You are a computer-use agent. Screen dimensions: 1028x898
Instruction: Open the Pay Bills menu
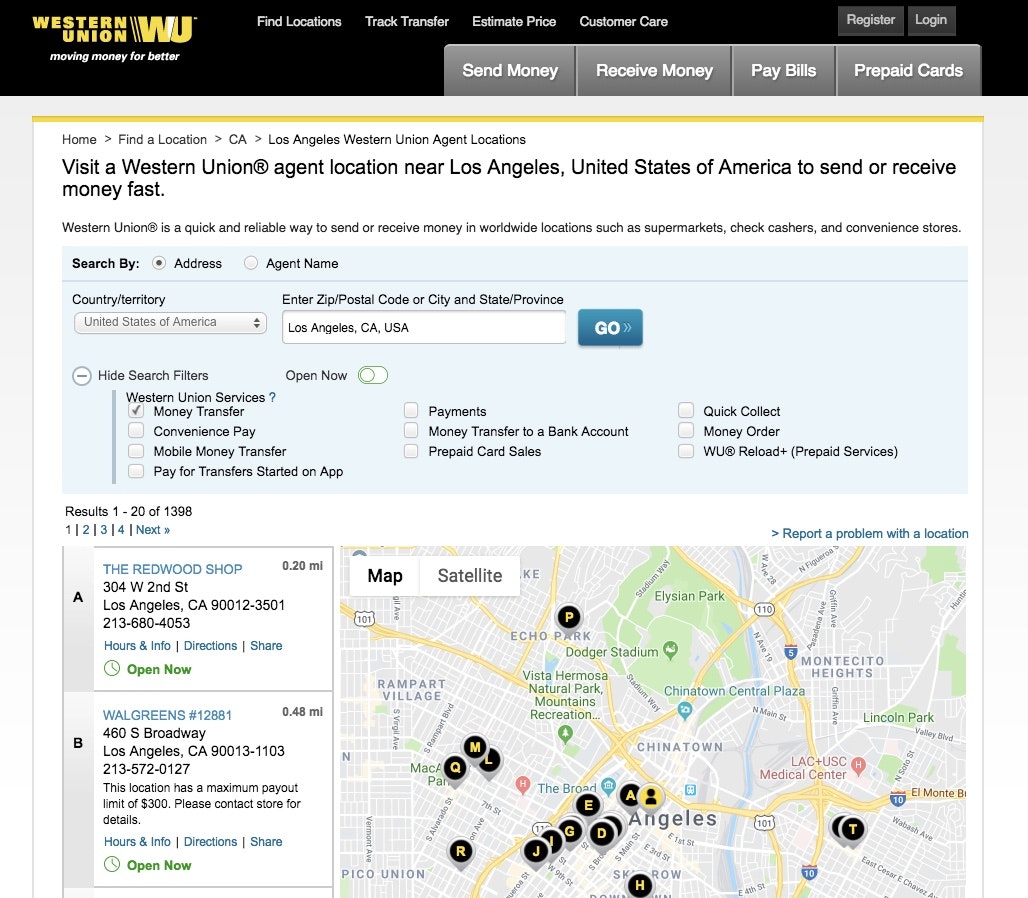click(784, 70)
